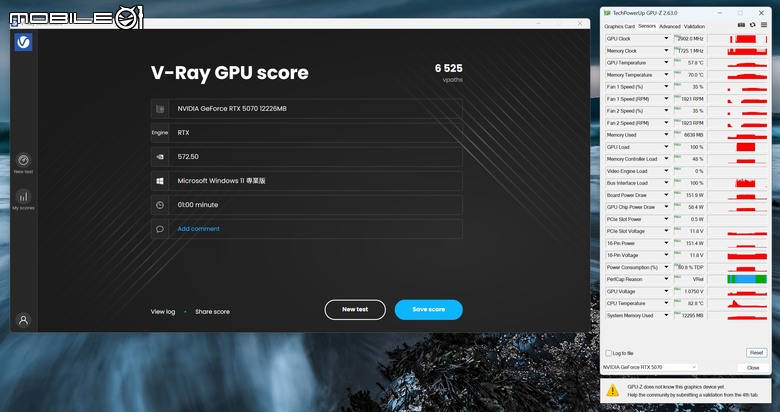Click the CPU Temperature sensor graph
Image resolution: width=780 pixels, height=412 pixels.
pos(738,304)
